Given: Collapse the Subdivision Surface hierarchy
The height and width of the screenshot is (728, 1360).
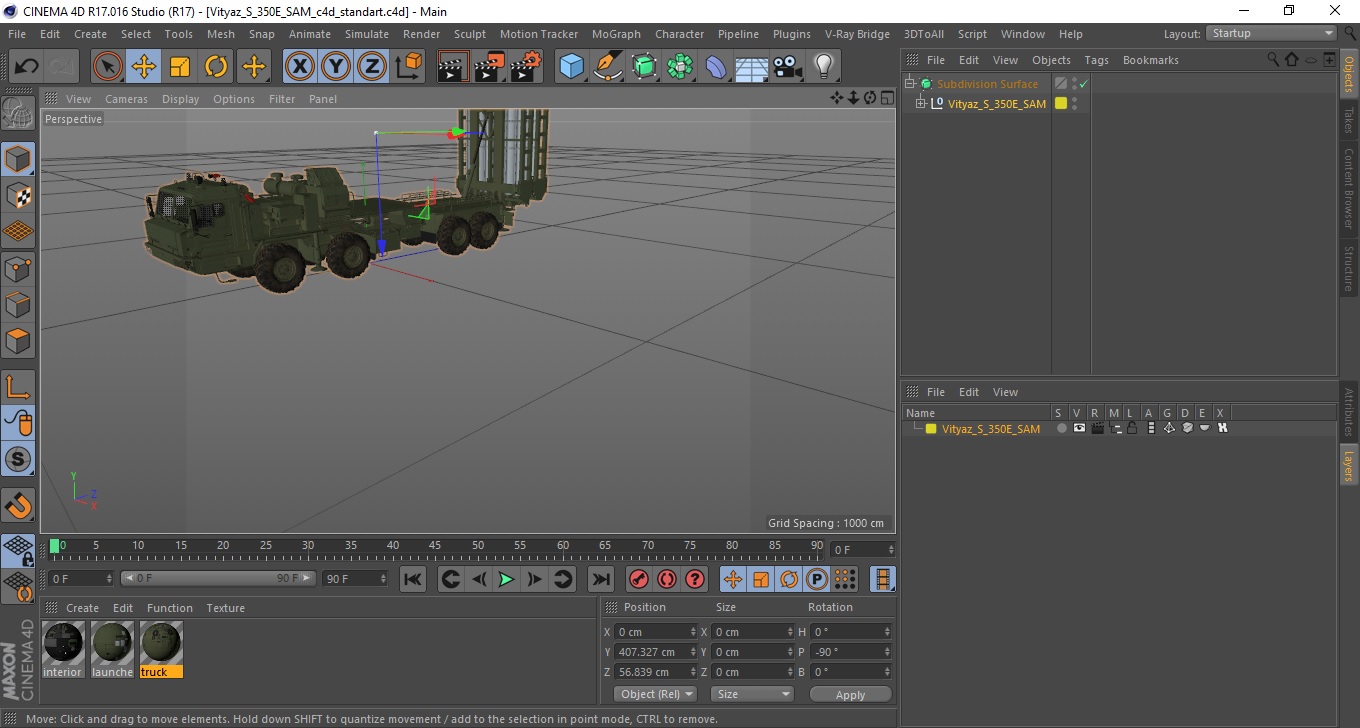Looking at the screenshot, I should click(x=909, y=84).
